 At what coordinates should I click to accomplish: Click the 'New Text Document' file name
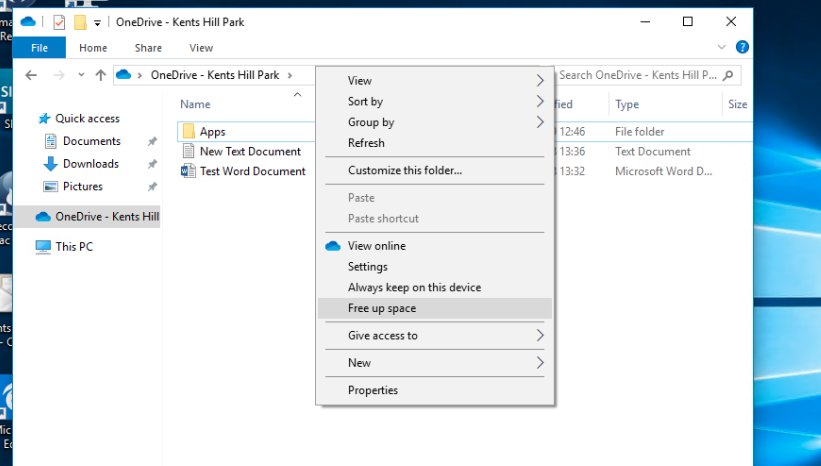250,151
